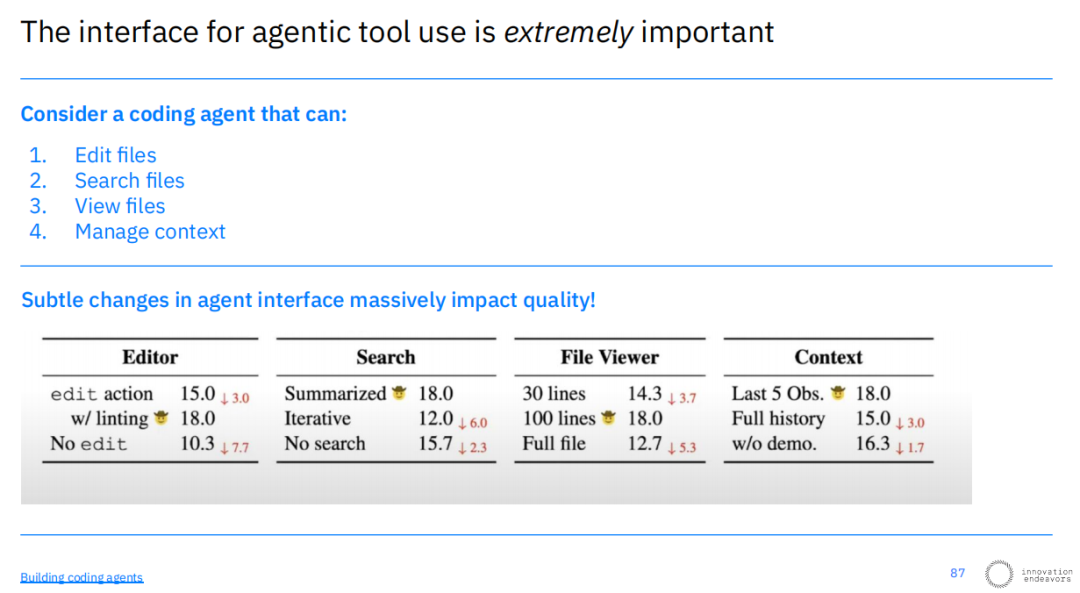
Task: Click the Innovation Endeavors circle logo
Action: click(x=999, y=574)
